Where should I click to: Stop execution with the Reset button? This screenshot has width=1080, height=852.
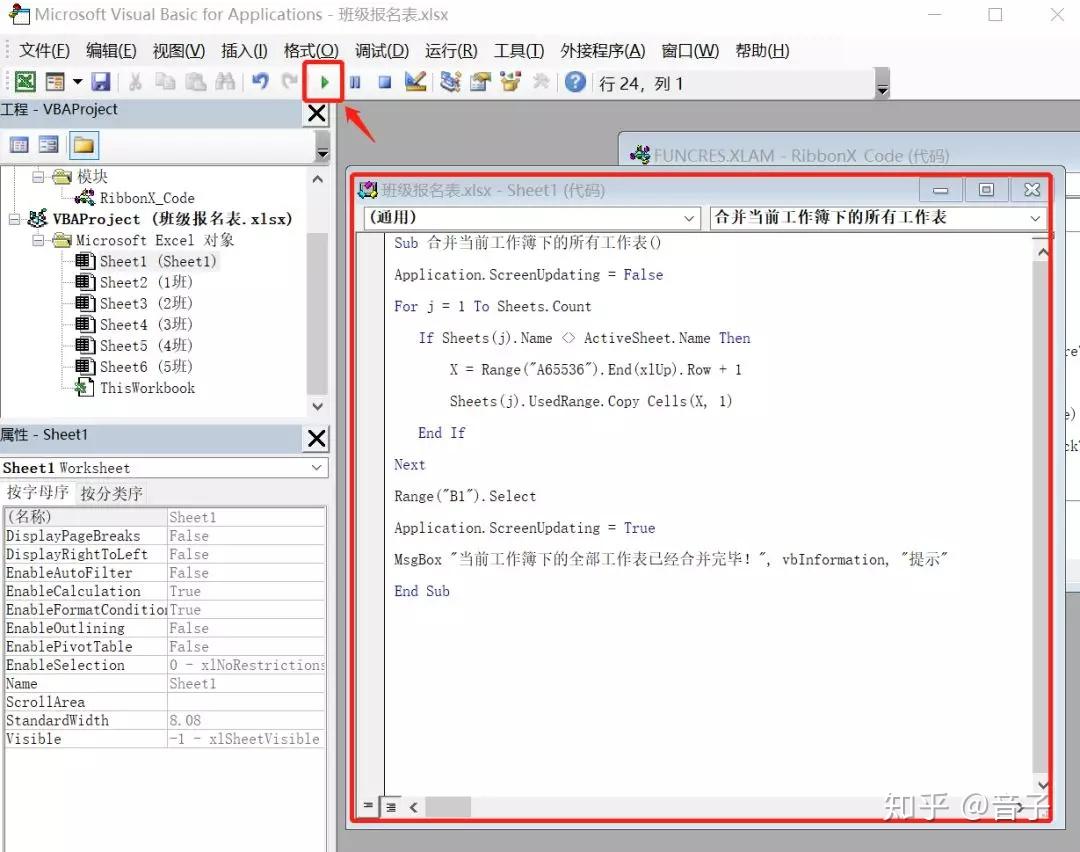[x=384, y=83]
